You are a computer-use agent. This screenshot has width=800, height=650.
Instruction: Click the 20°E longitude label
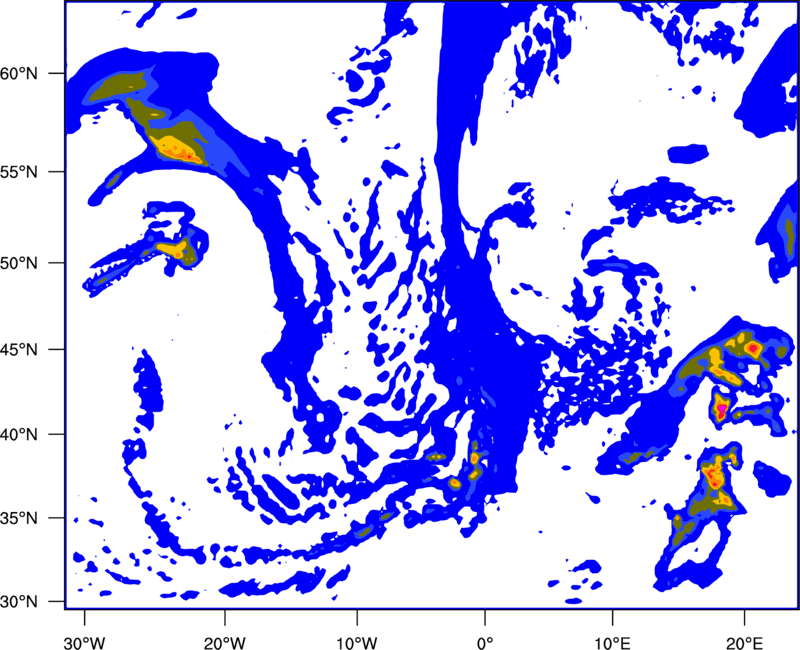click(744, 643)
